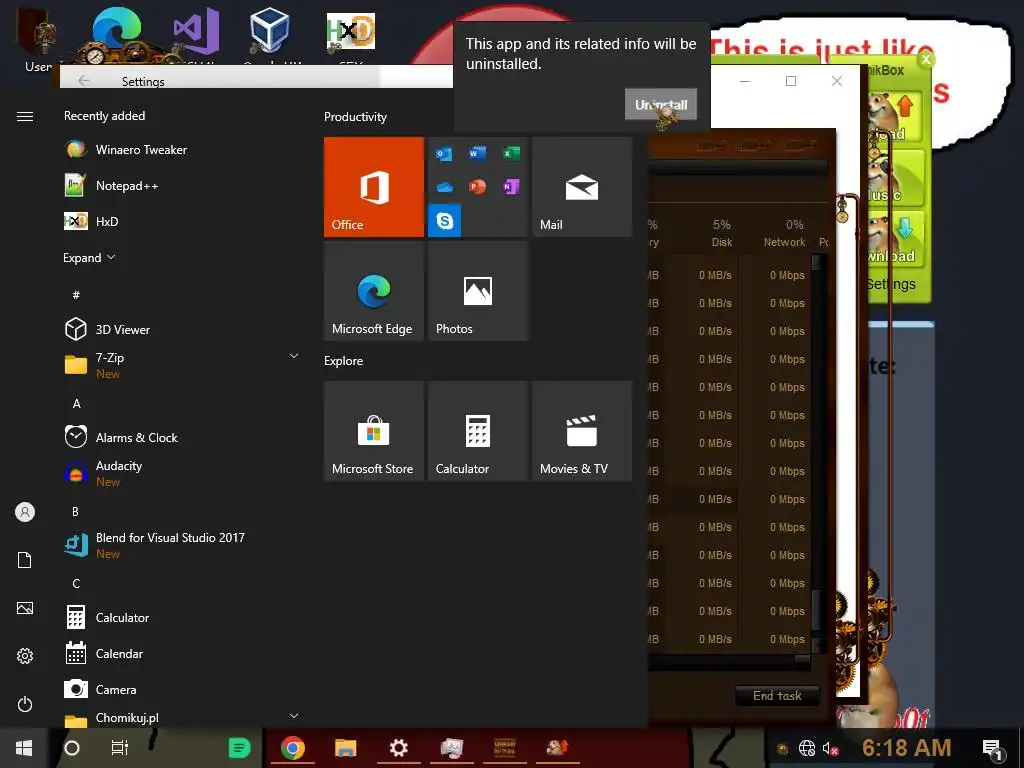The image size is (1024, 768).
Task: Click the Settings label in the ChomikBox widget
Action: click(891, 285)
